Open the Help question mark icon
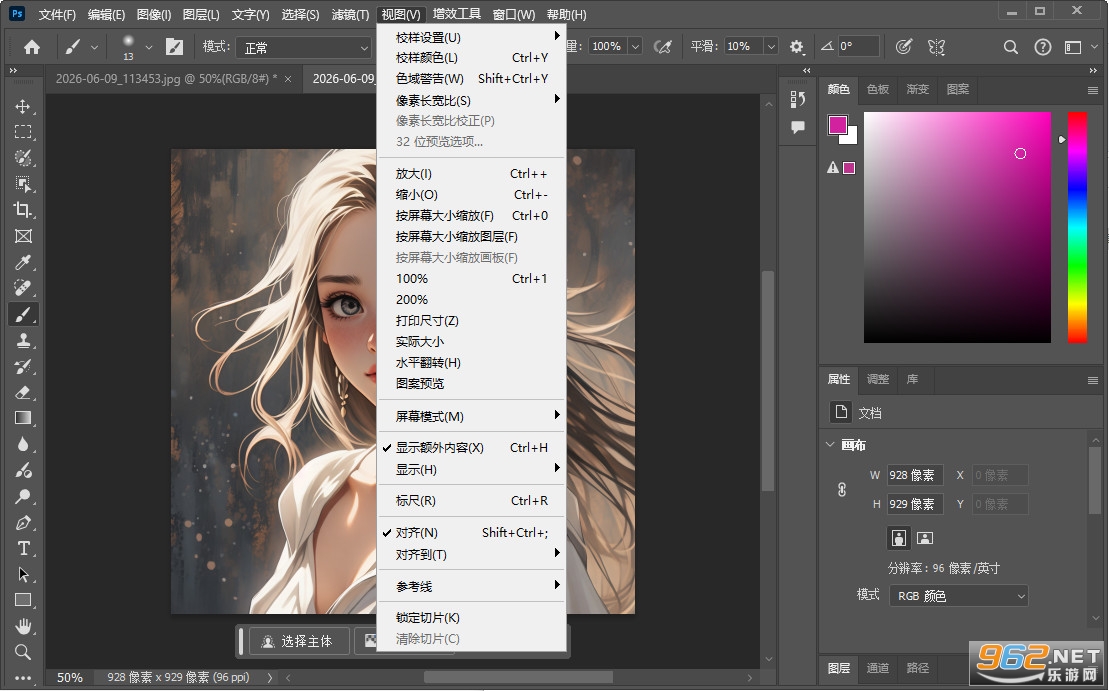1109x691 pixels. tap(1043, 47)
